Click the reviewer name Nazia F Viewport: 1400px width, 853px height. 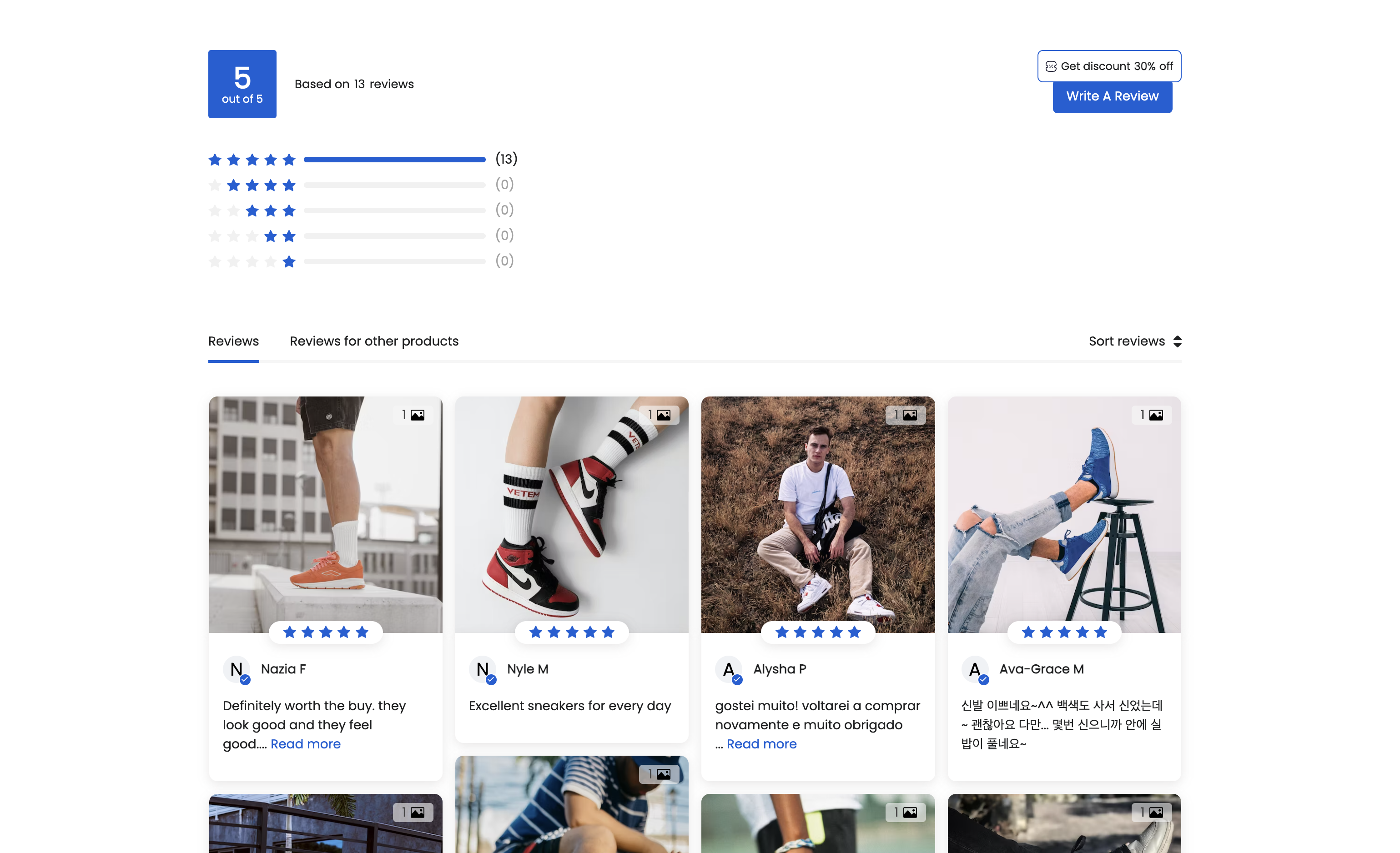point(283,669)
